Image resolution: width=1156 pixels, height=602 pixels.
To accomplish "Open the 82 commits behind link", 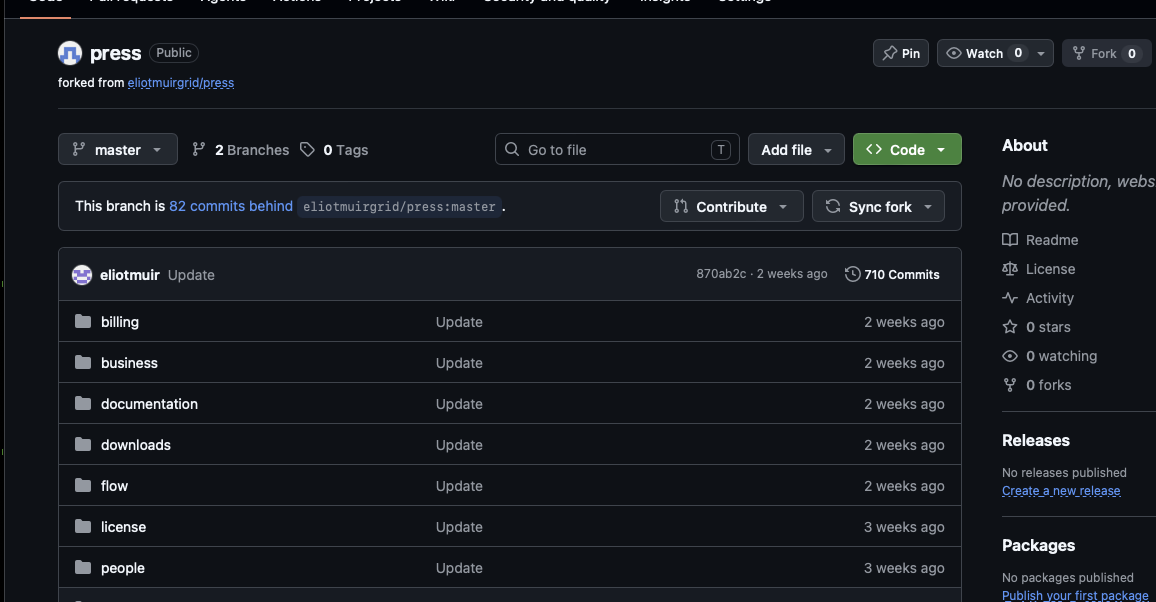I will tap(231, 206).
